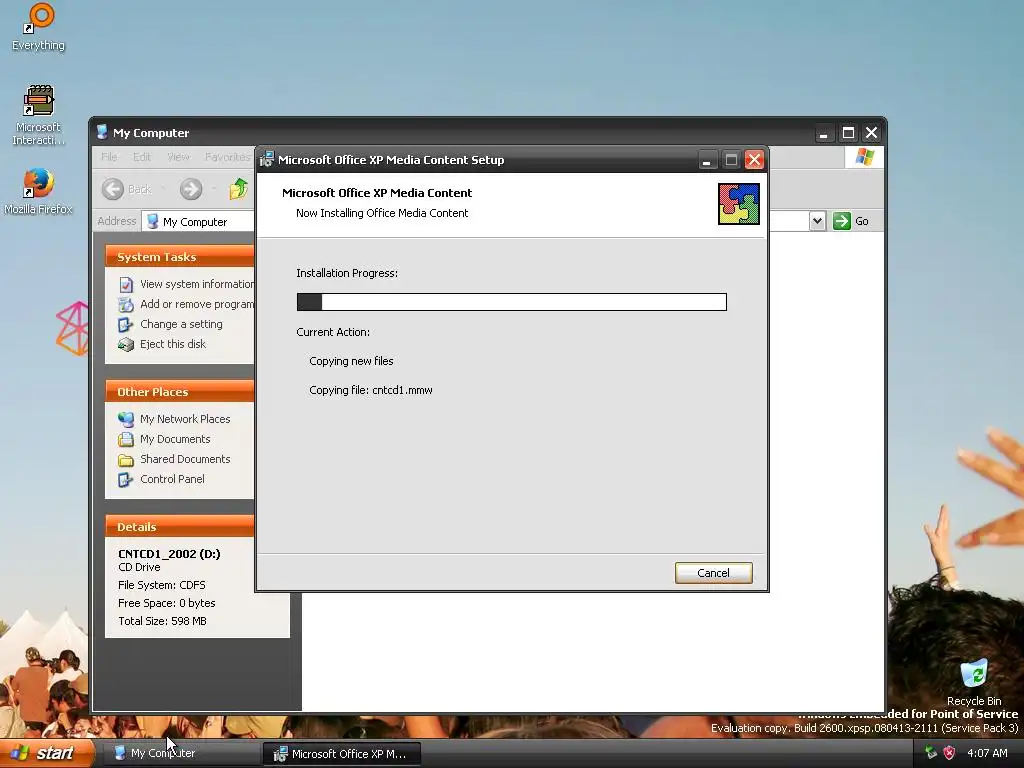The height and width of the screenshot is (768, 1024).
Task: Select 'Copying file: cntcd1.mmw' text
Action: coord(371,391)
